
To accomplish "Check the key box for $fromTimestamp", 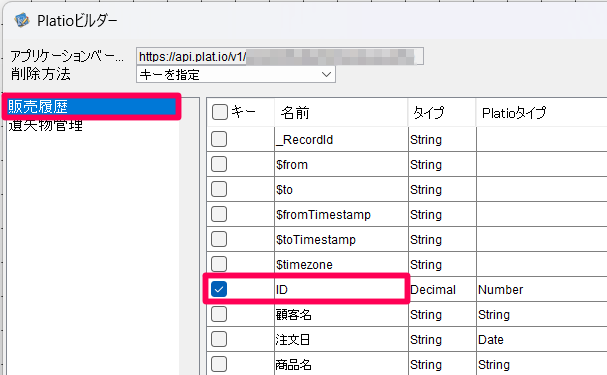I will (x=219, y=214).
